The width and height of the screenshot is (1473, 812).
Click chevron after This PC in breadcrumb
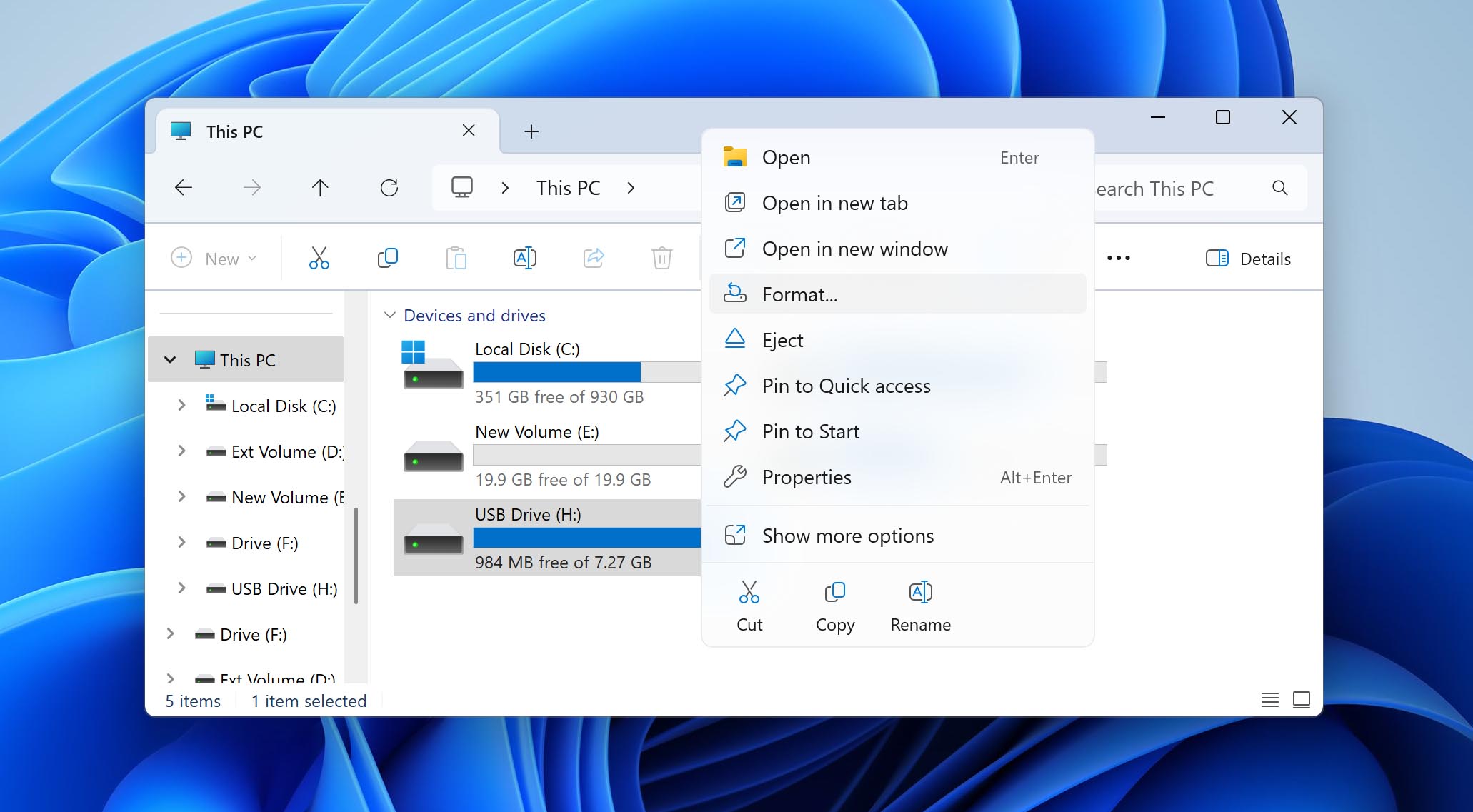point(631,188)
